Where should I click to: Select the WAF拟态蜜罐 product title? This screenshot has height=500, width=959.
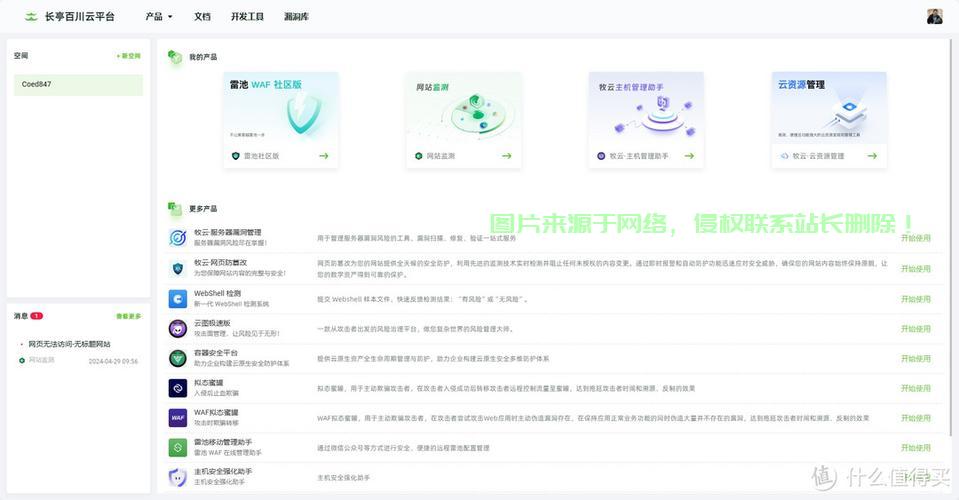click(x=216, y=413)
